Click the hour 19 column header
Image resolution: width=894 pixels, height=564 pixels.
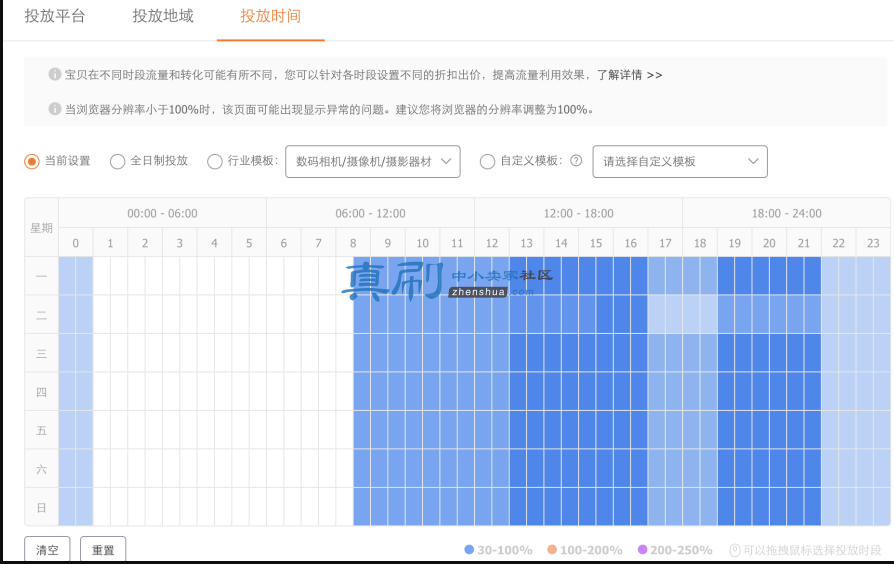[734, 243]
